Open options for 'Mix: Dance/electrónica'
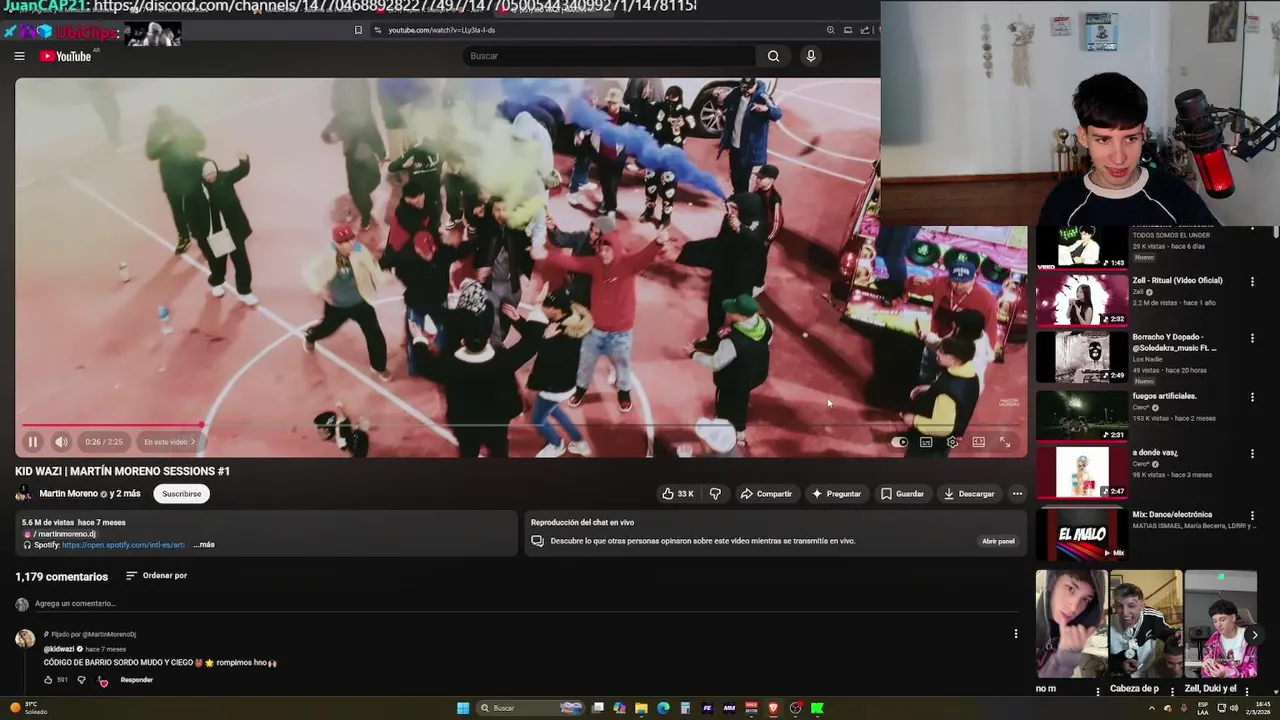The width and height of the screenshot is (1280, 720). click(1252, 516)
